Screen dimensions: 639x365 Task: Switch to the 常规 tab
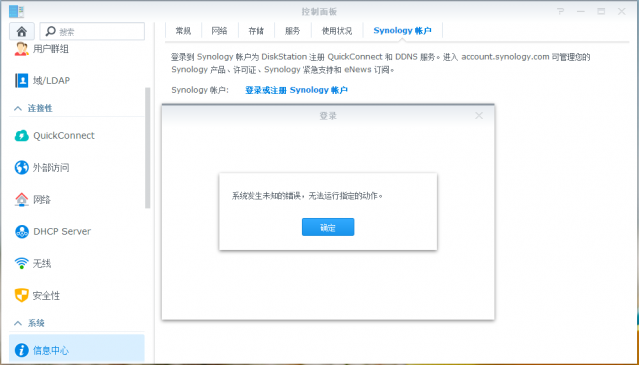(183, 31)
